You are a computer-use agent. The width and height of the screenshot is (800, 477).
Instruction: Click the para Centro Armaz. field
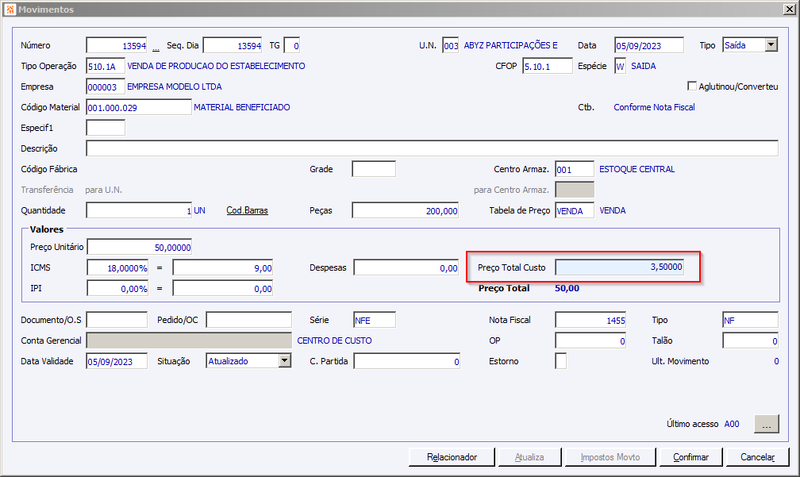(x=574, y=190)
